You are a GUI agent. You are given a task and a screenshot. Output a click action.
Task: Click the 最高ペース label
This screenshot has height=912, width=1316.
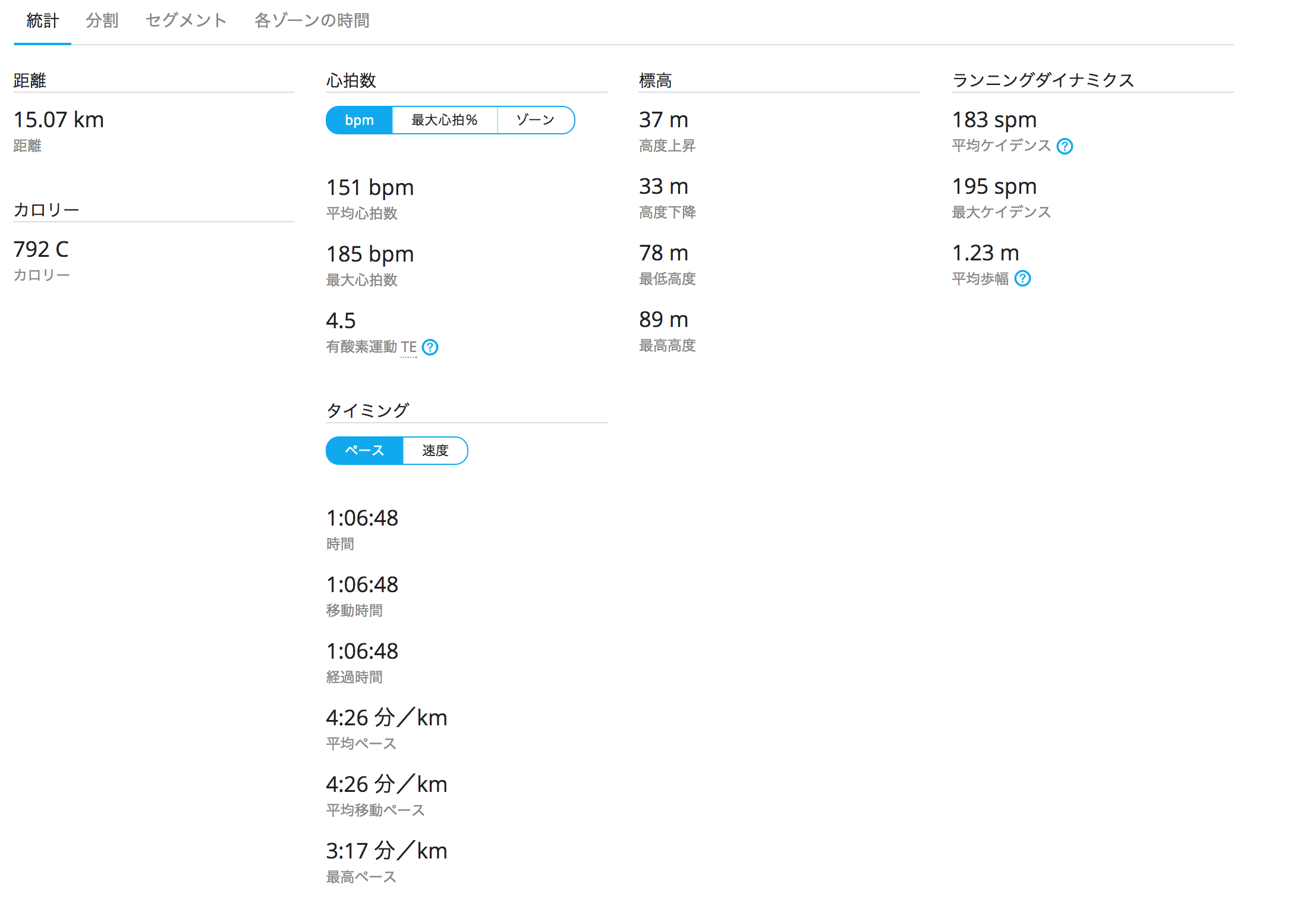click(361, 877)
